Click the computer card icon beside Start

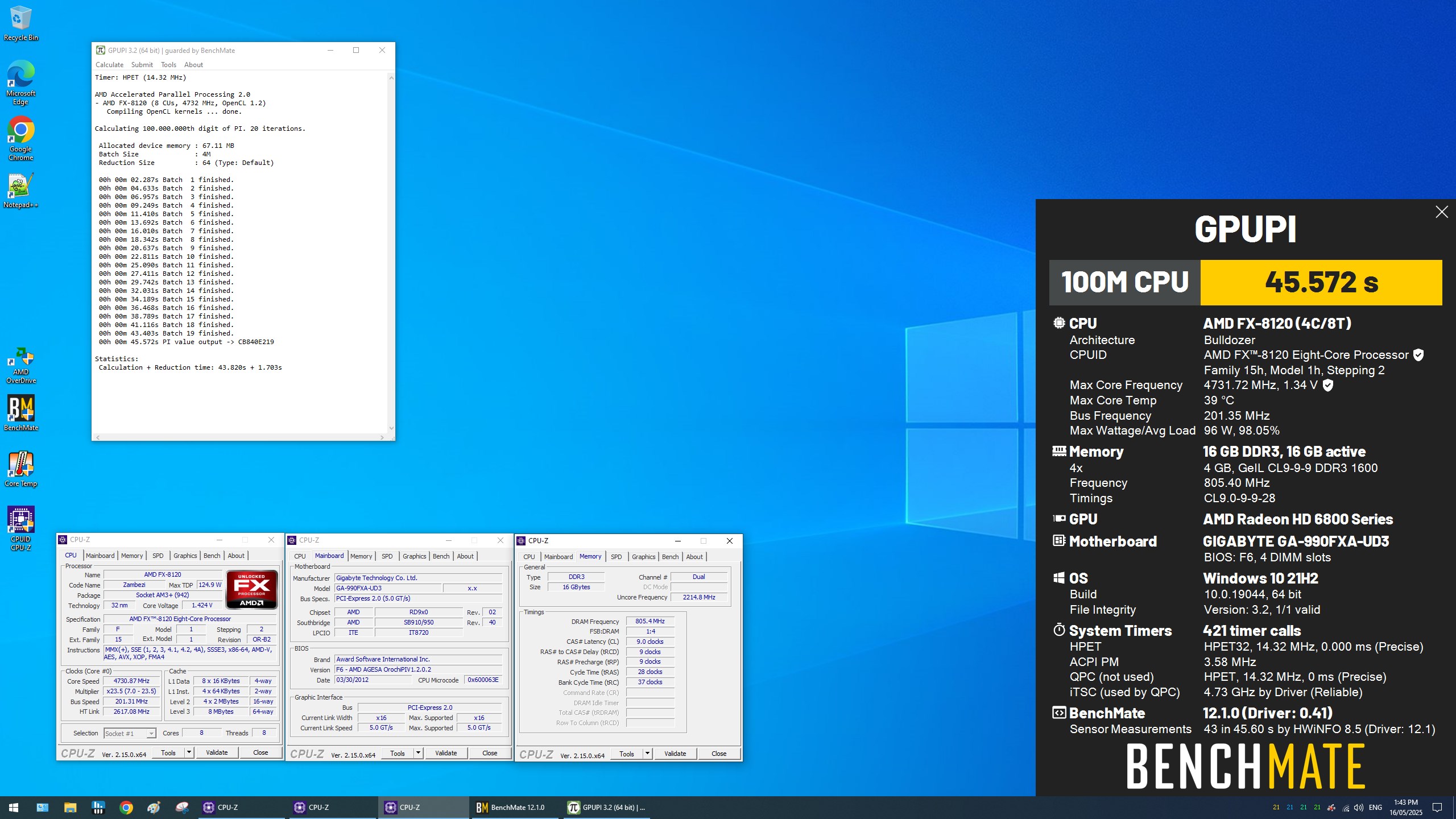(43, 807)
